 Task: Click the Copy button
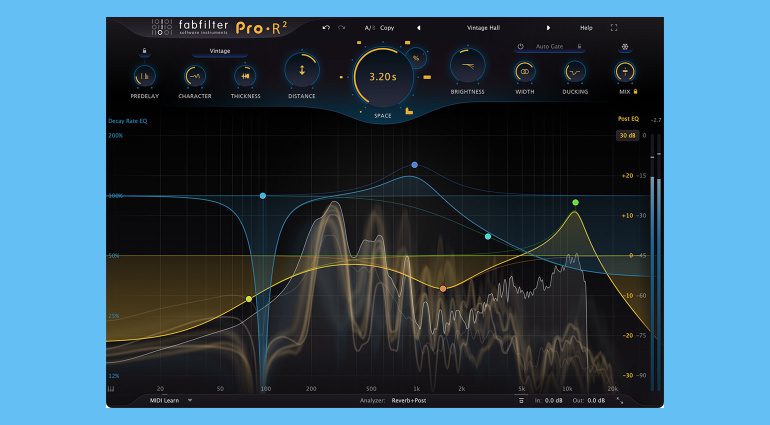point(387,28)
